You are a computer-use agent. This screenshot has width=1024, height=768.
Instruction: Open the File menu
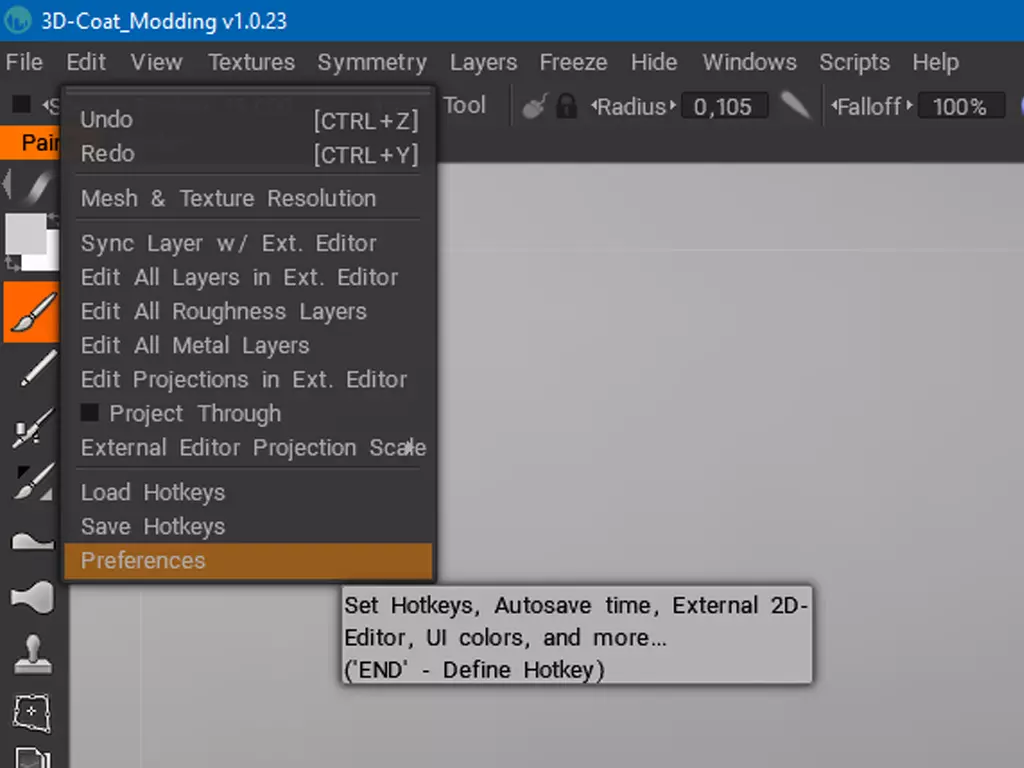pyautogui.click(x=24, y=62)
